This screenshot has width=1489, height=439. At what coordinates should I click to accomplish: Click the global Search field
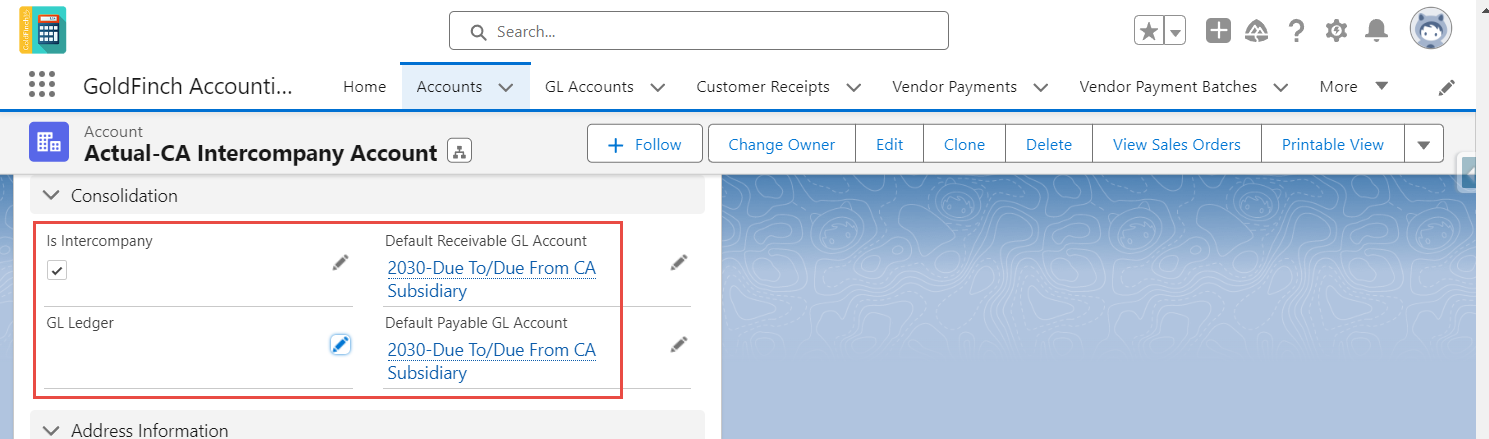[698, 31]
